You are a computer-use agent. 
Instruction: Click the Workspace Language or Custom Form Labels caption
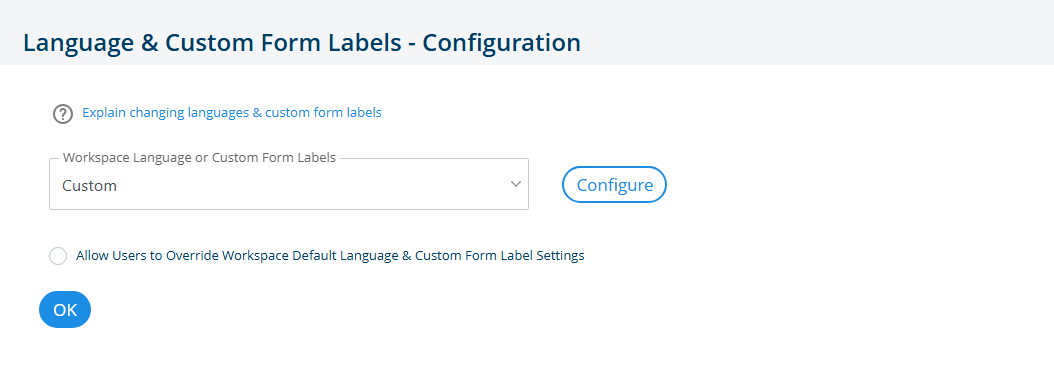tap(199, 159)
